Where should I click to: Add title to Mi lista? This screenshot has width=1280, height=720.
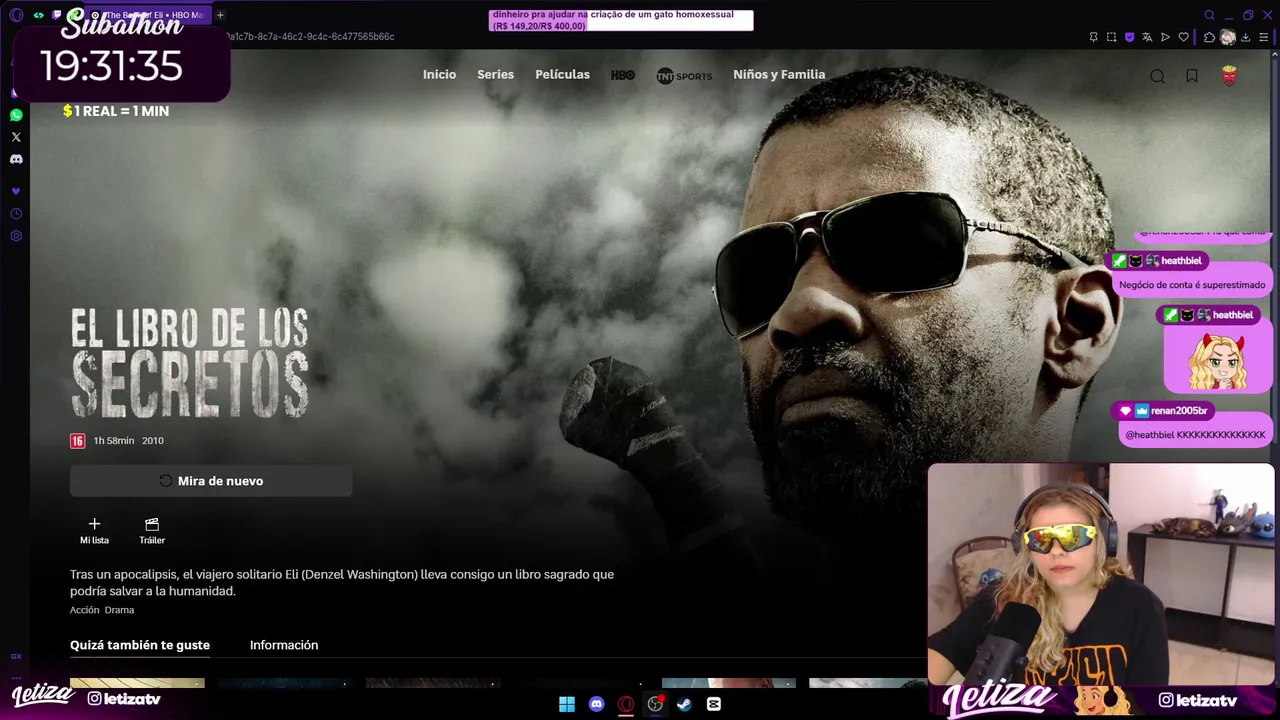[94, 531]
